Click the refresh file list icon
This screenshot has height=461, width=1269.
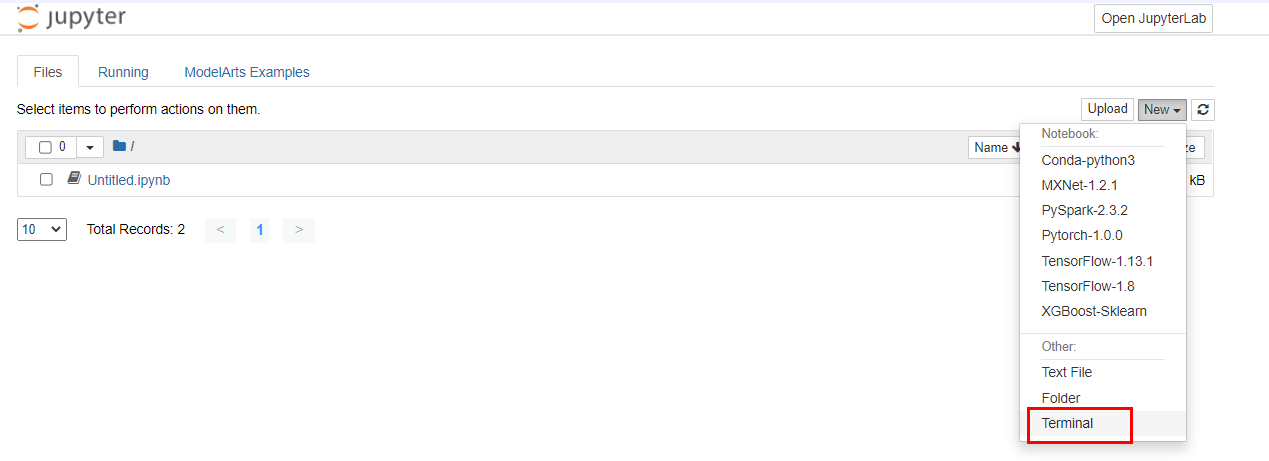(x=1203, y=110)
